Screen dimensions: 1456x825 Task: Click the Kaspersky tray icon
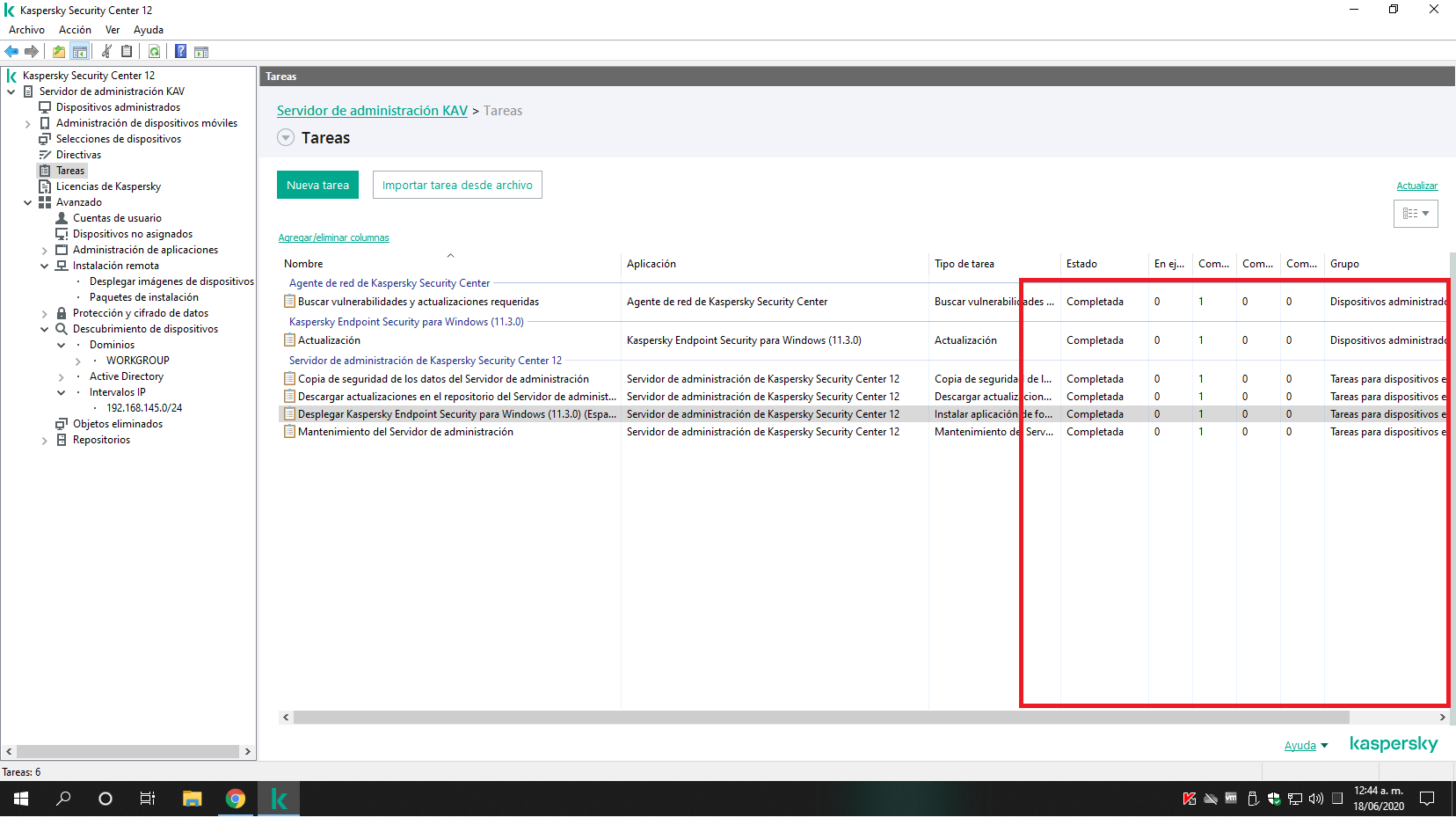coord(1189,799)
